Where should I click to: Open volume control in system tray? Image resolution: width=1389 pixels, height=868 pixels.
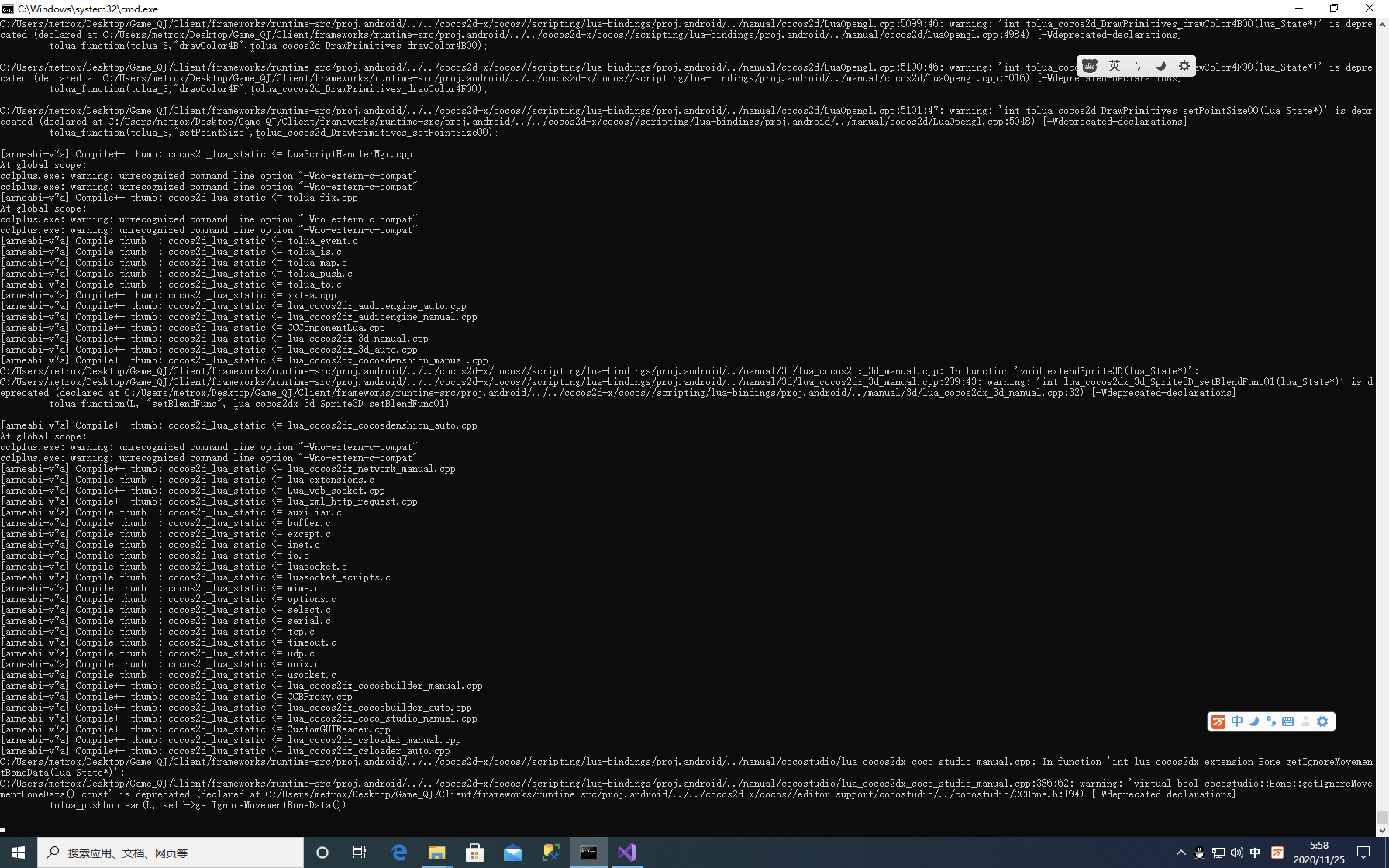point(1237,852)
